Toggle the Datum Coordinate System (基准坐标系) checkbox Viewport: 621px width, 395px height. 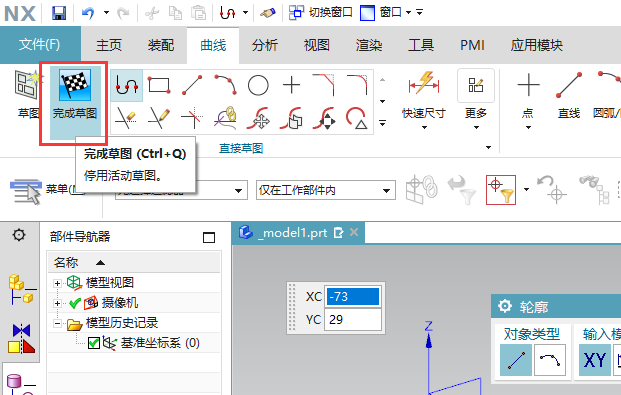point(94,343)
